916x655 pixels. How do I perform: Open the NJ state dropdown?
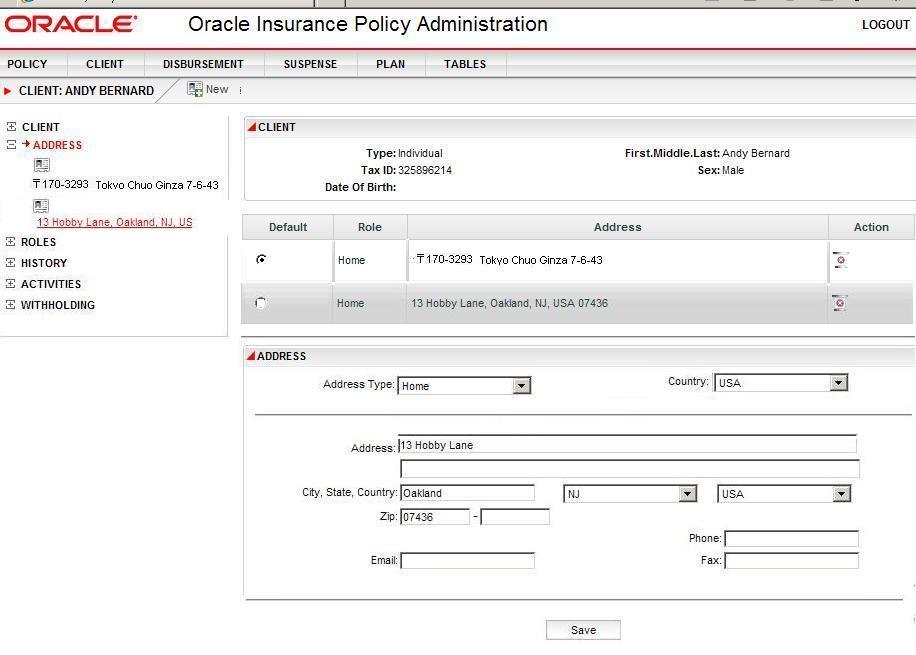[688, 494]
